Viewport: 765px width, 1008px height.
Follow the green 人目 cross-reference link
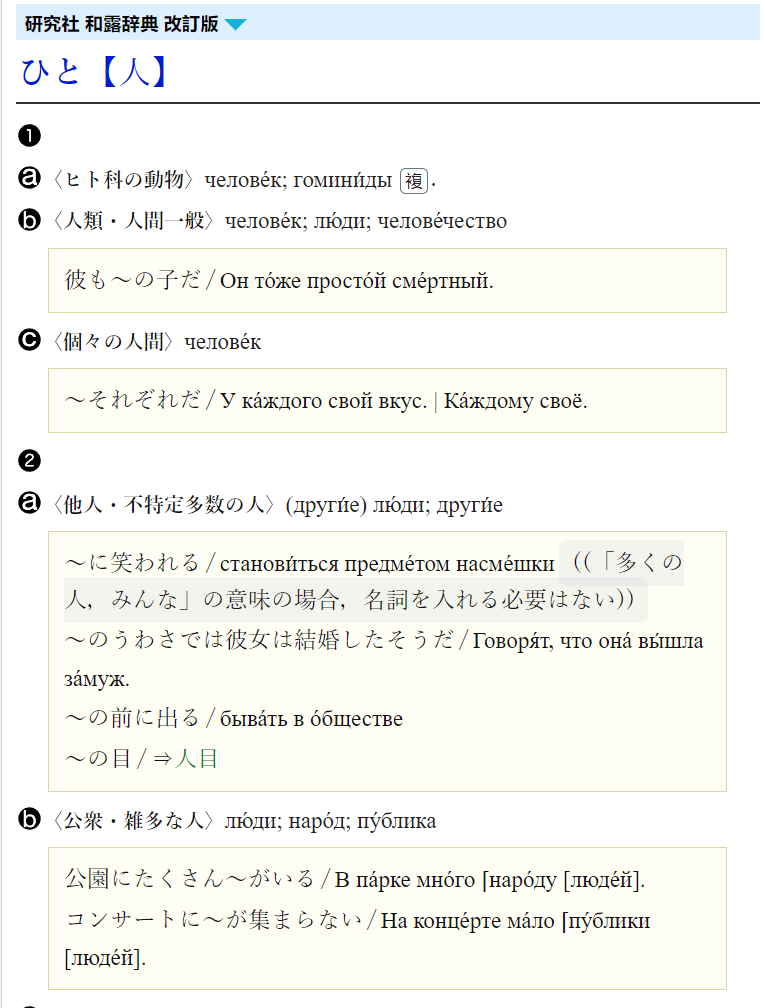click(196, 759)
